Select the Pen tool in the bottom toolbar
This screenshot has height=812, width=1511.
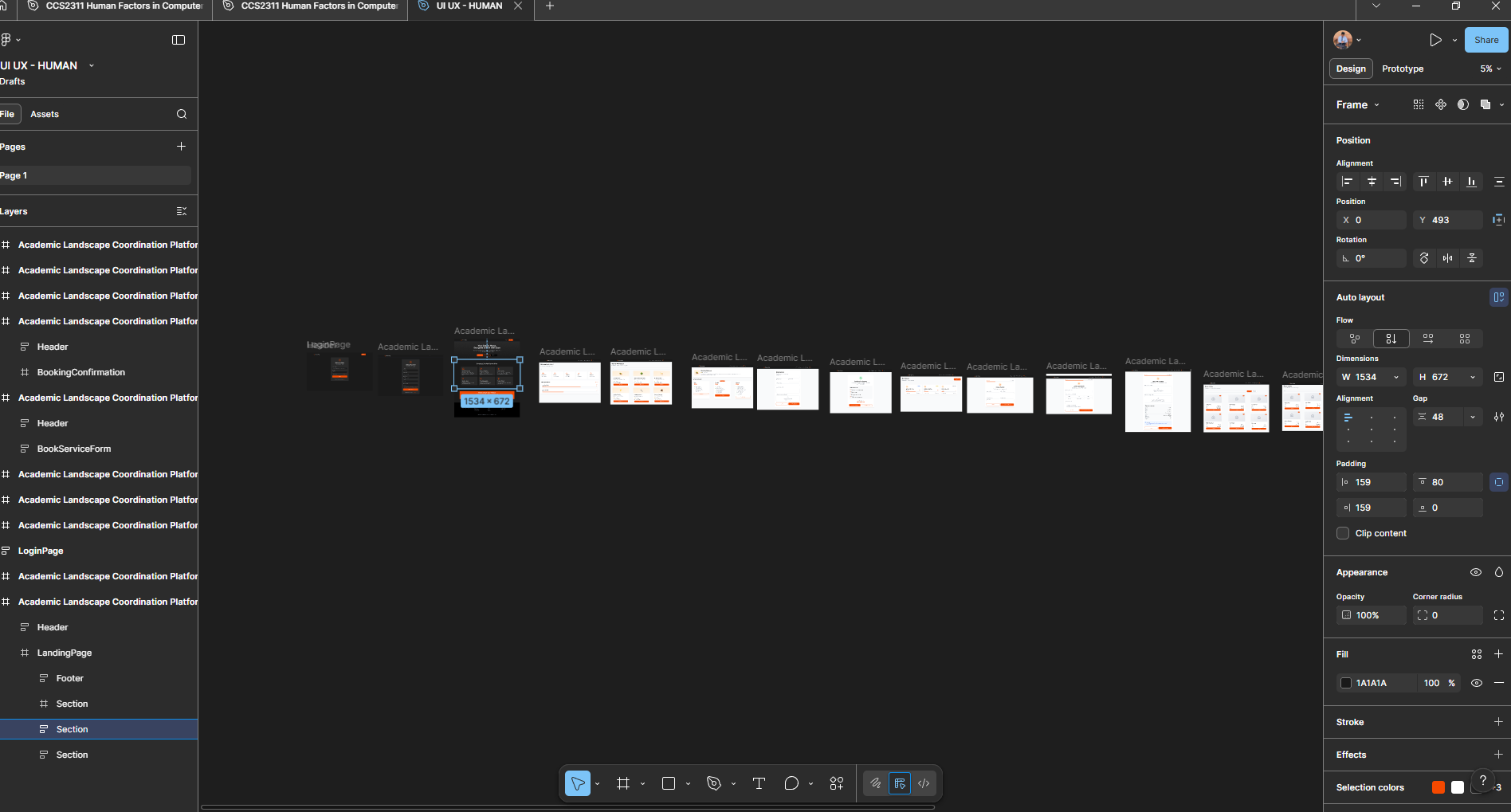point(715,783)
